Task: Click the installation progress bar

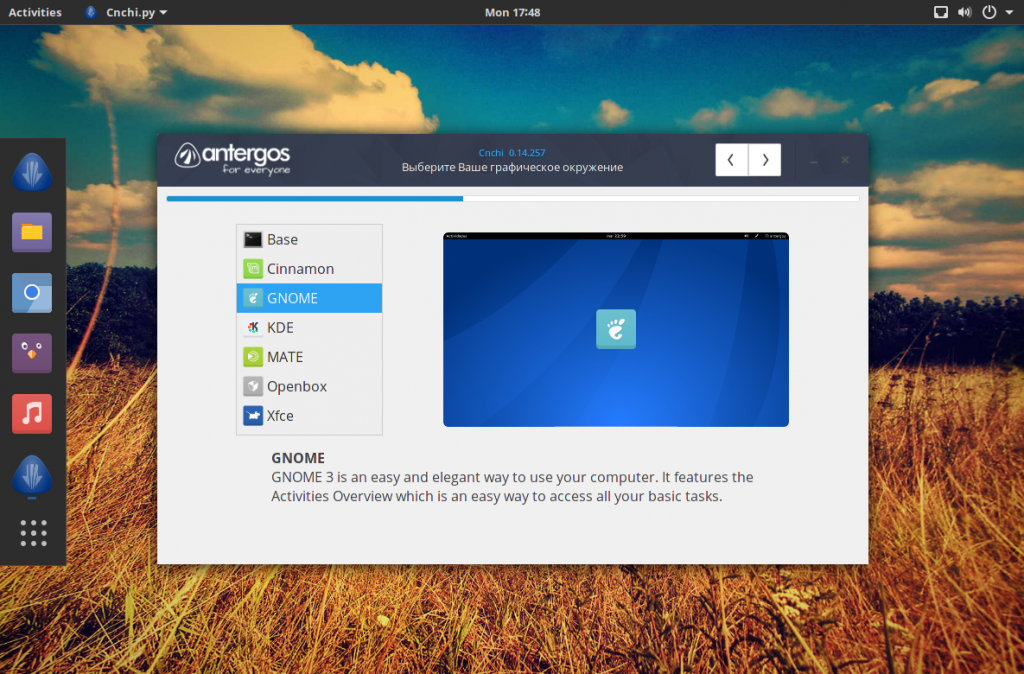Action: pos(512,199)
